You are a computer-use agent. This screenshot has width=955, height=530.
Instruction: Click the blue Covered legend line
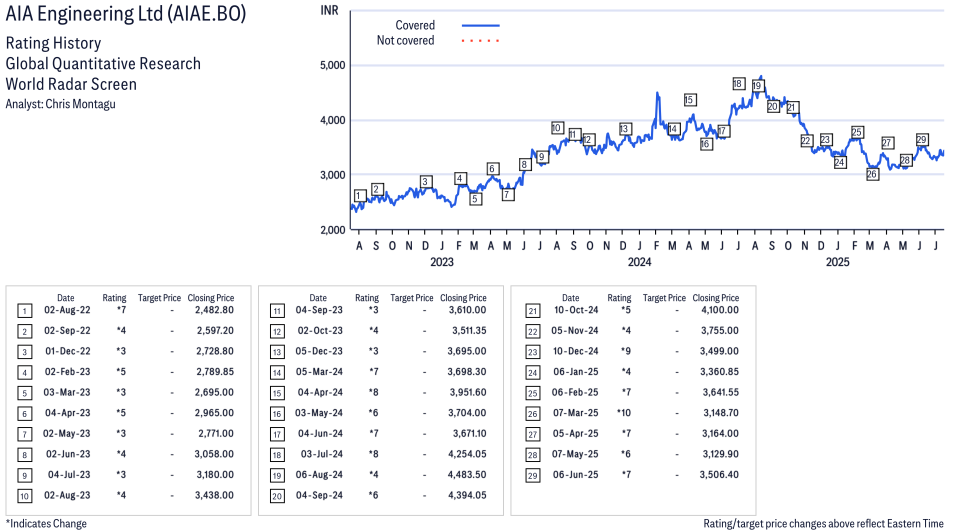click(481, 26)
